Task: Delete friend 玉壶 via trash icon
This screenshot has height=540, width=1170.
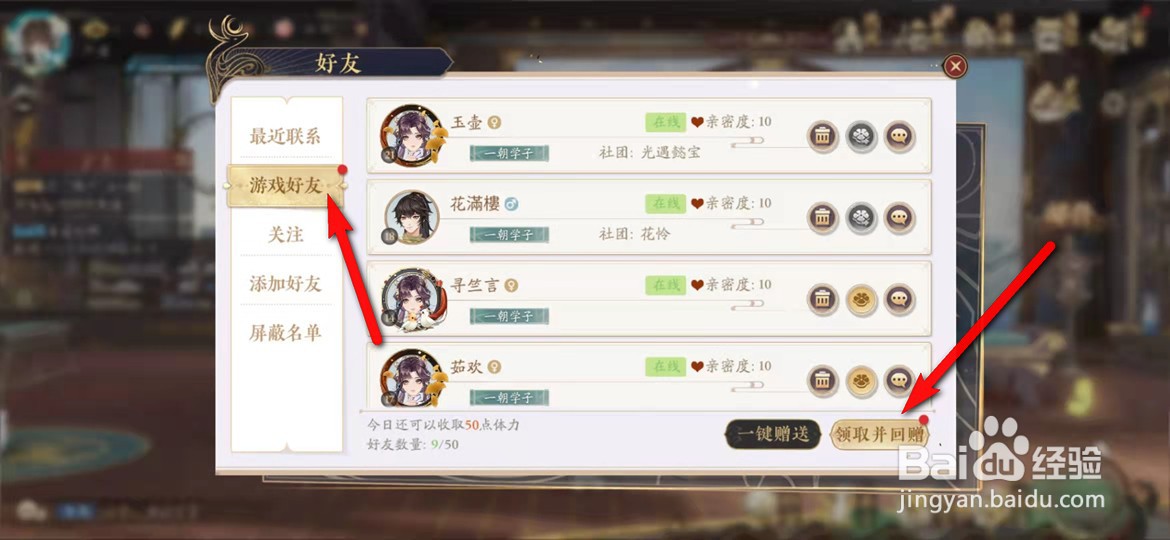Action: pyautogui.click(x=822, y=136)
